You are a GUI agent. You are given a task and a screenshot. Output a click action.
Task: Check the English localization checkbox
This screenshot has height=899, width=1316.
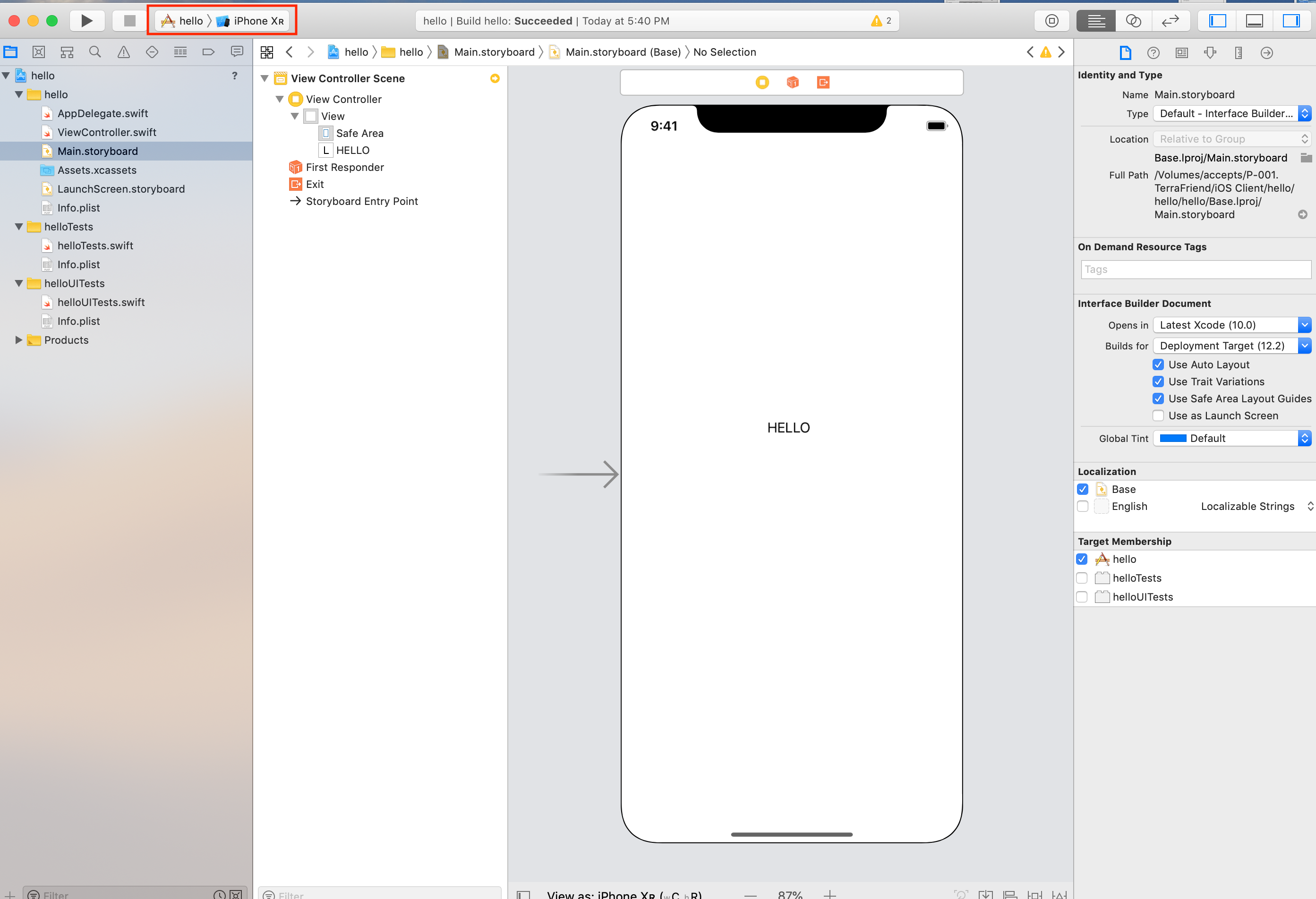point(1082,506)
